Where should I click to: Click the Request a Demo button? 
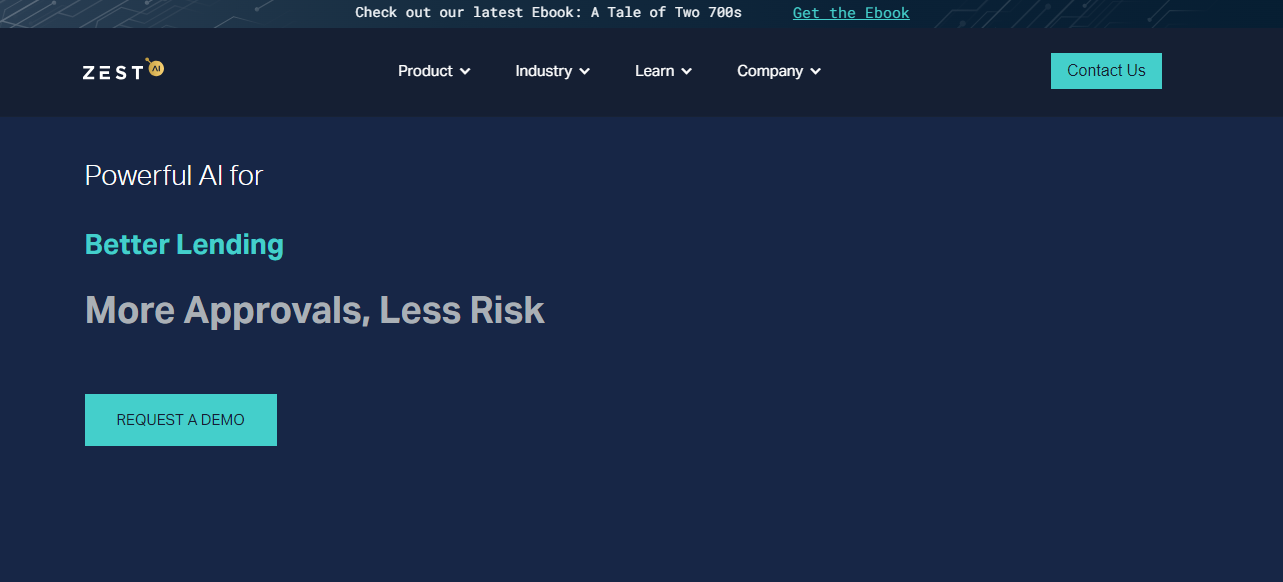coord(181,420)
